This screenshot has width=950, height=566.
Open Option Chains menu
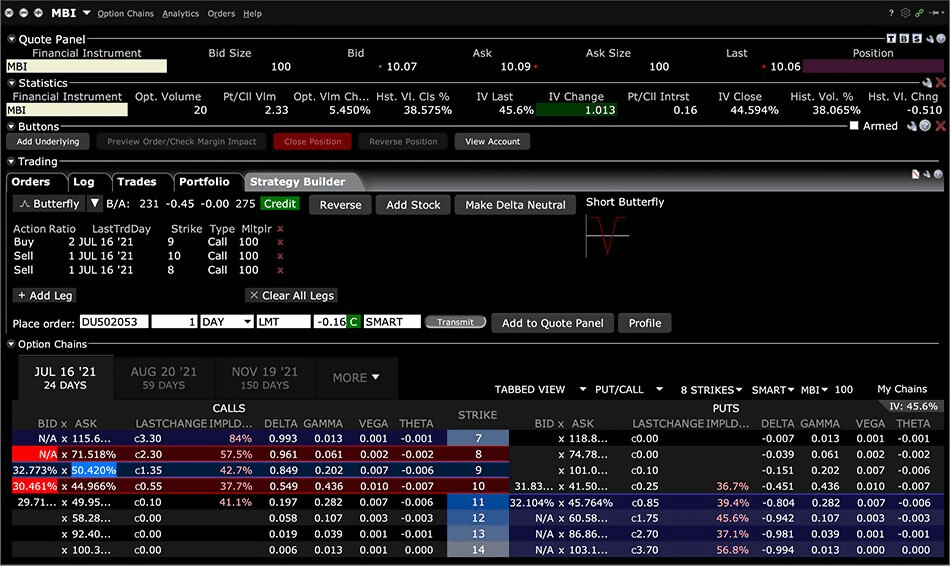[x=125, y=13]
